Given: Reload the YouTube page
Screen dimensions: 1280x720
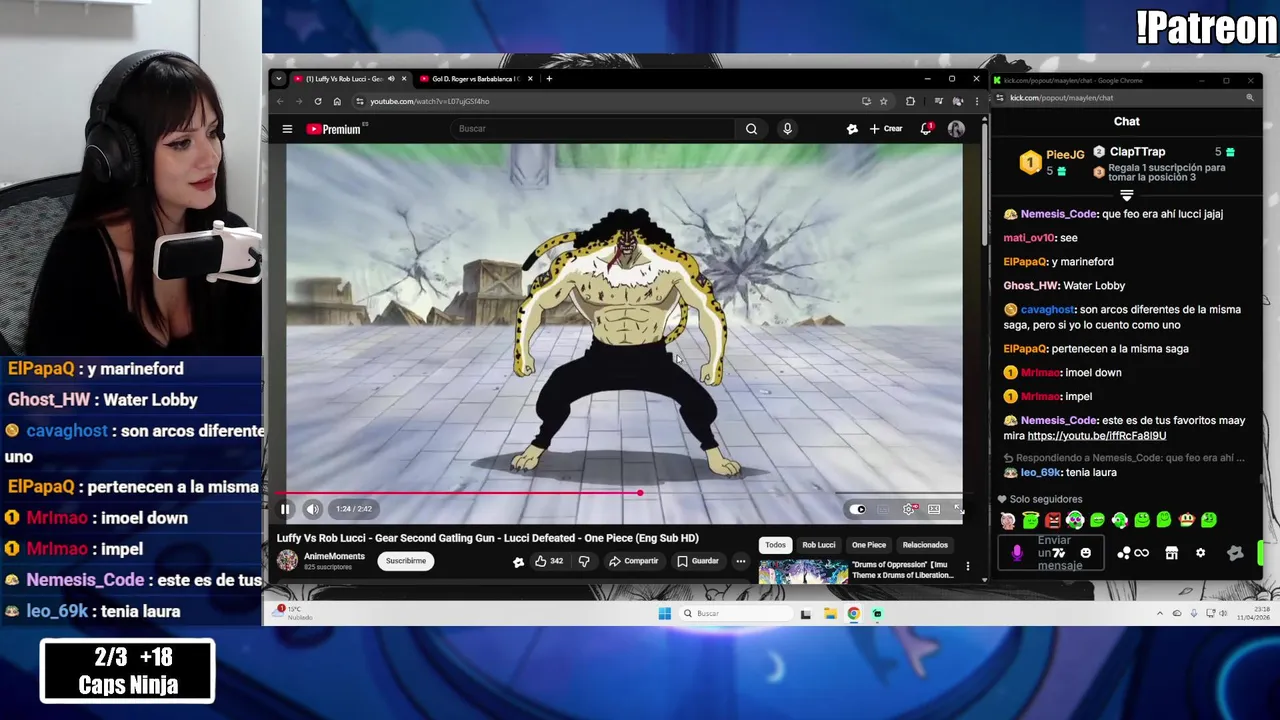Looking at the screenshot, I should coord(318,101).
